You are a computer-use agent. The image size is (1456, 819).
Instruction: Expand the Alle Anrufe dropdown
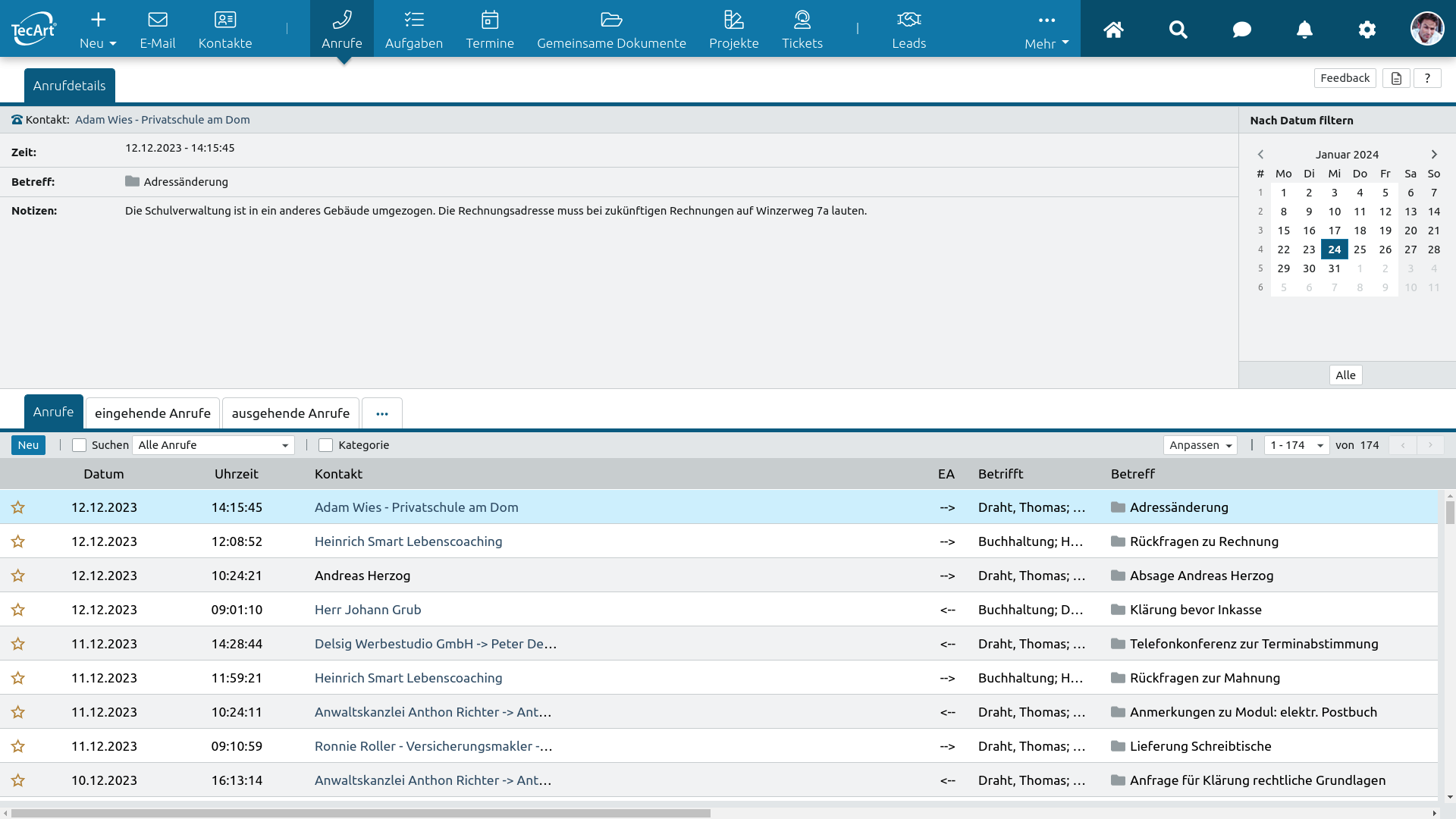point(213,445)
